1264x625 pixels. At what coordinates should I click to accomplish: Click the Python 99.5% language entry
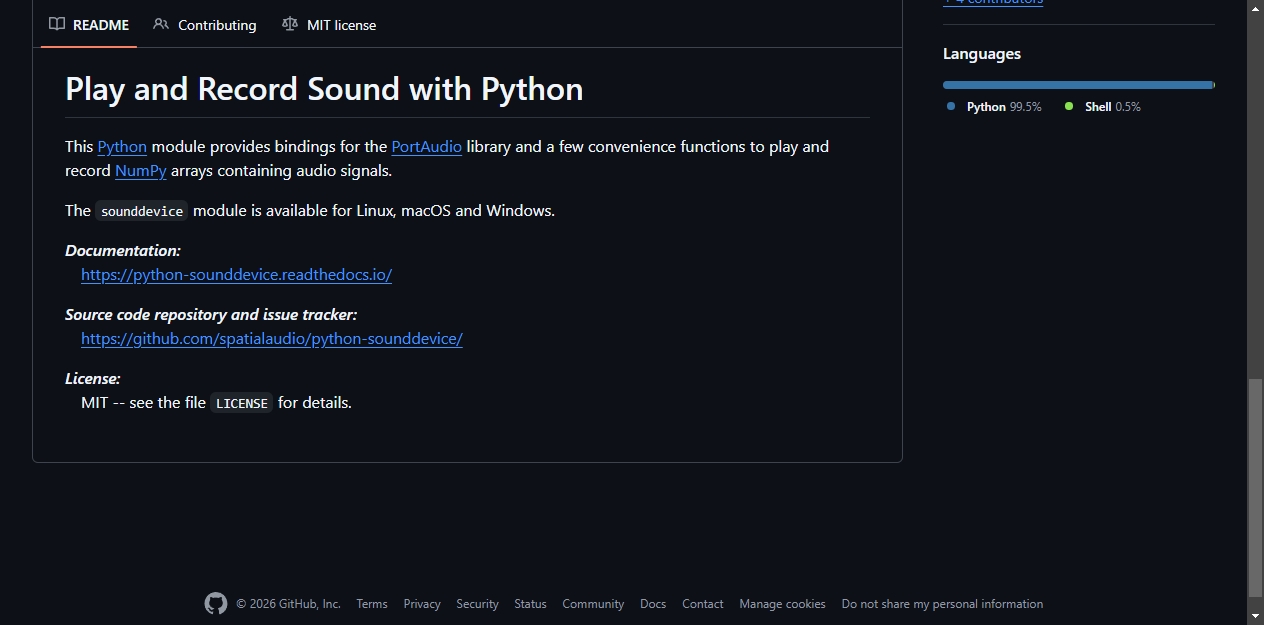click(x=994, y=106)
